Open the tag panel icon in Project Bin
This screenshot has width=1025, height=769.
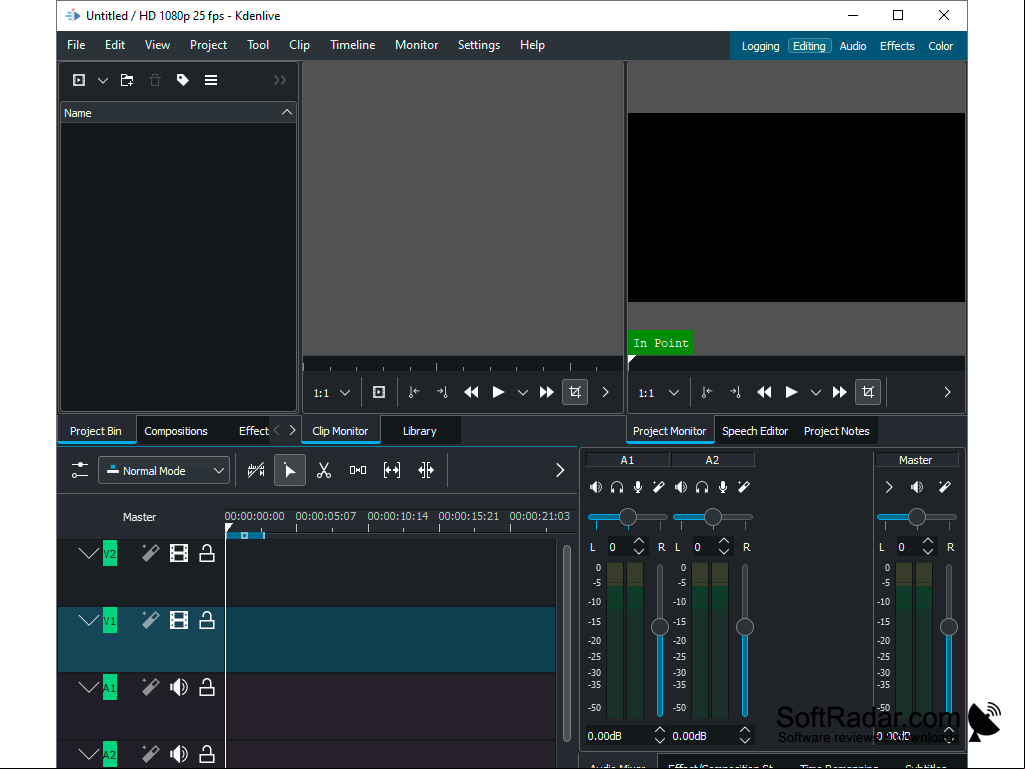(182, 80)
